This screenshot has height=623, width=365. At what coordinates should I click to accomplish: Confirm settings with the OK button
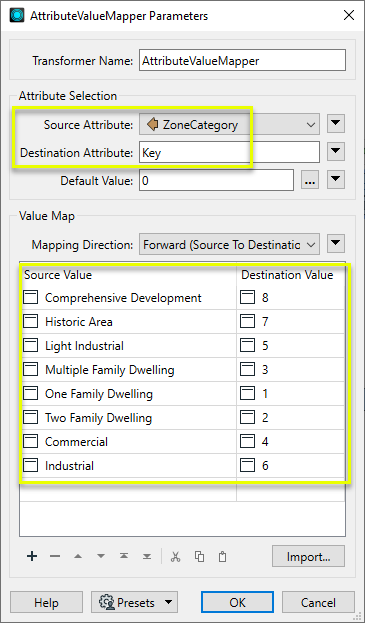tap(237, 603)
